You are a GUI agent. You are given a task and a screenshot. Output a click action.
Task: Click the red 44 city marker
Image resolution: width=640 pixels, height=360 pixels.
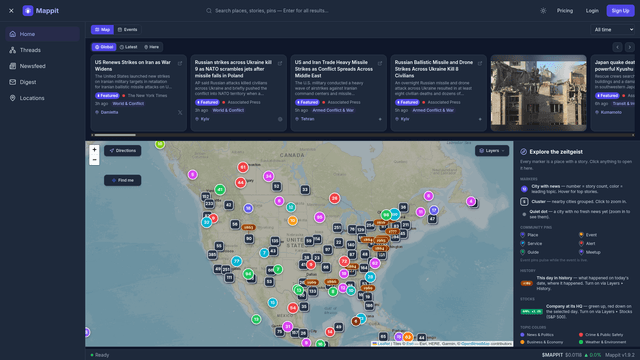(240, 182)
